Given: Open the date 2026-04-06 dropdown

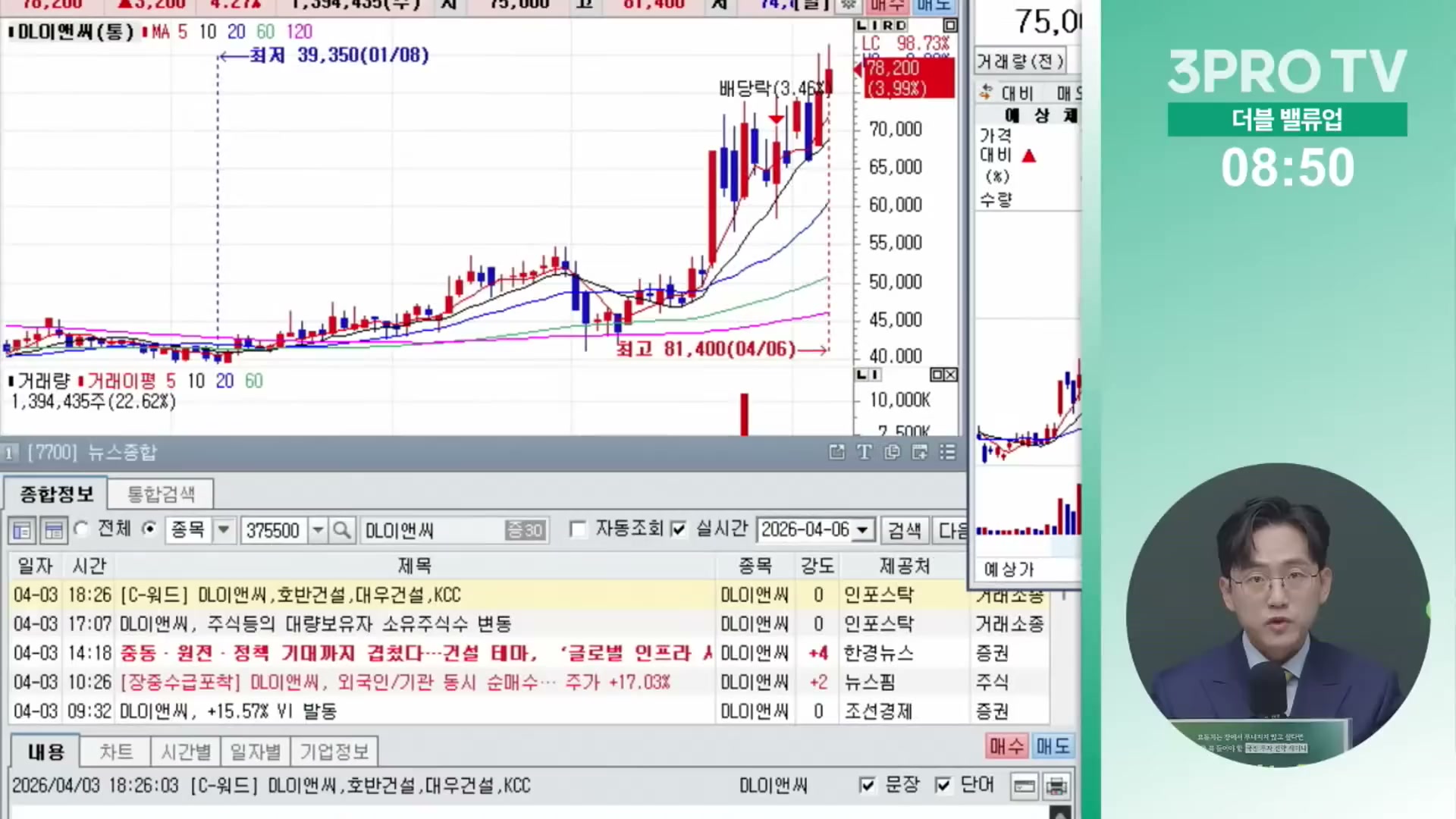Looking at the screenshot, I should click(862, 530).
